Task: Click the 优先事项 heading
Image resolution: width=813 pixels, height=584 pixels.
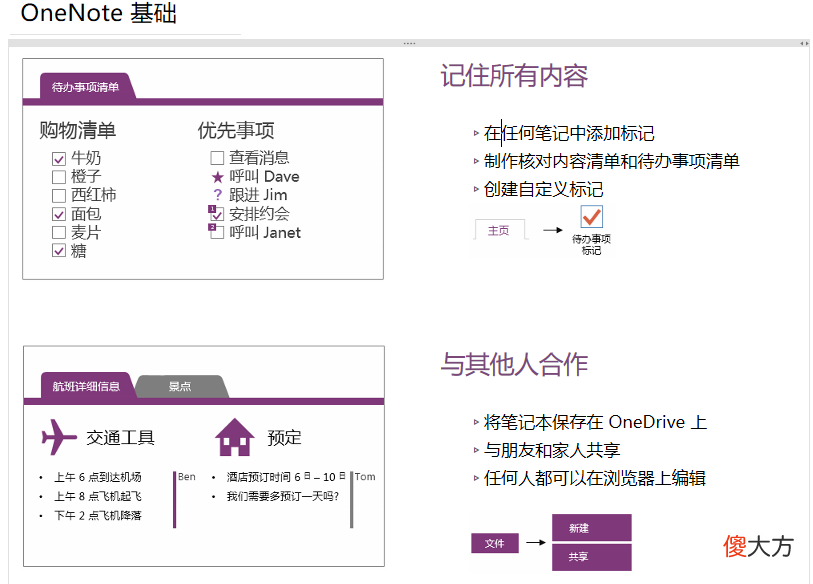Action: pos(236,130)
